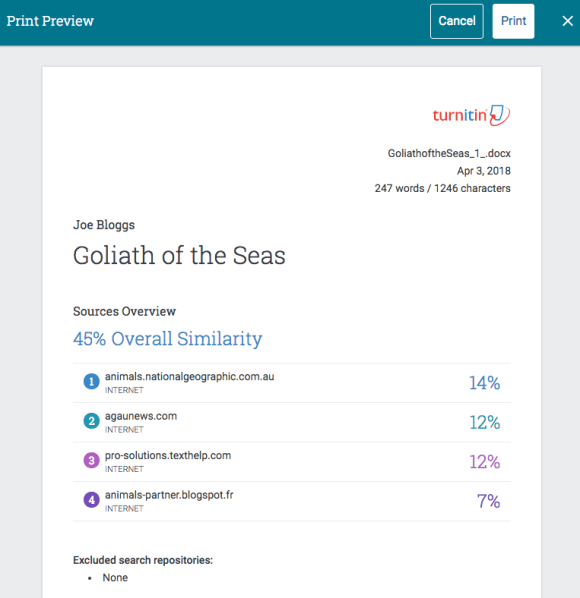Click the Print button
The height and width of the screenshot is (598, 580).
coord(513,21)
